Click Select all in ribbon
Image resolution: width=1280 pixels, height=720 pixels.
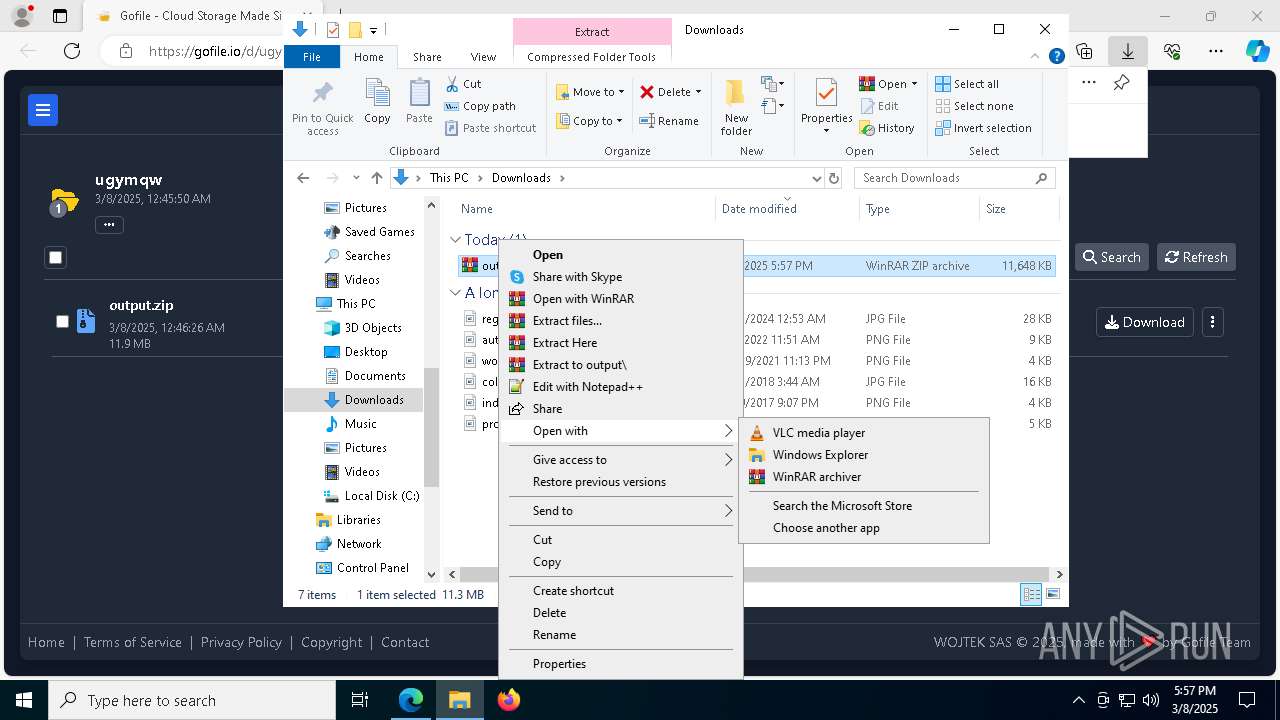[x=967, y=84]
